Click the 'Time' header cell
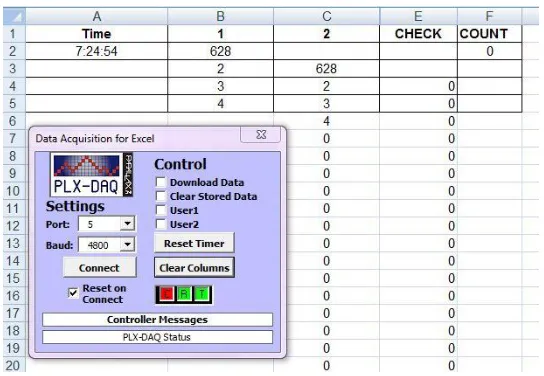544x376 pixels. pos(96,34)
